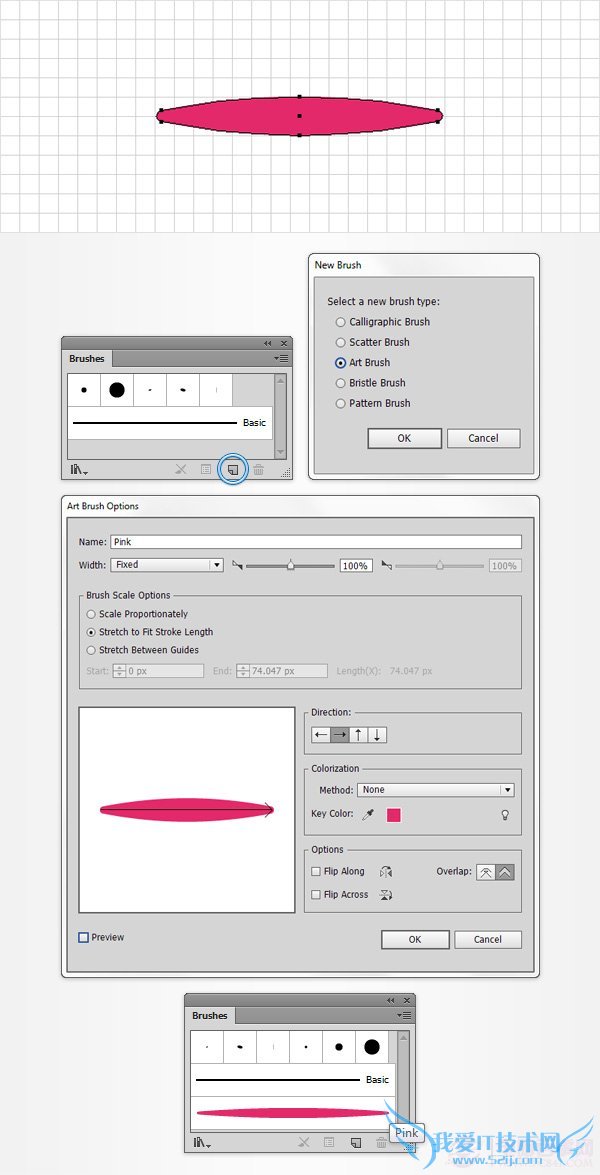
Task: Open the Width dropdown showing Fixed
Action: click(x=167, y=564)
